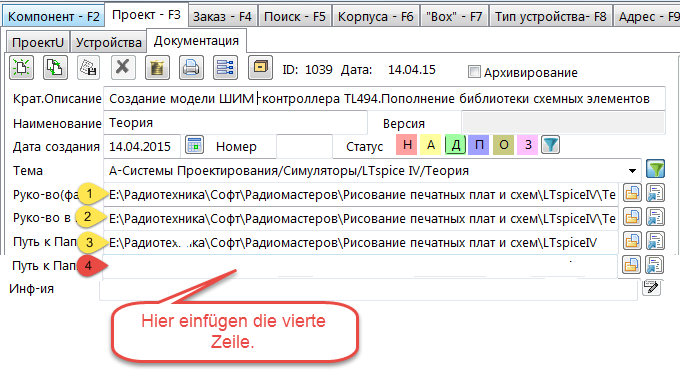Toggle status З pink button

point(528,145)
